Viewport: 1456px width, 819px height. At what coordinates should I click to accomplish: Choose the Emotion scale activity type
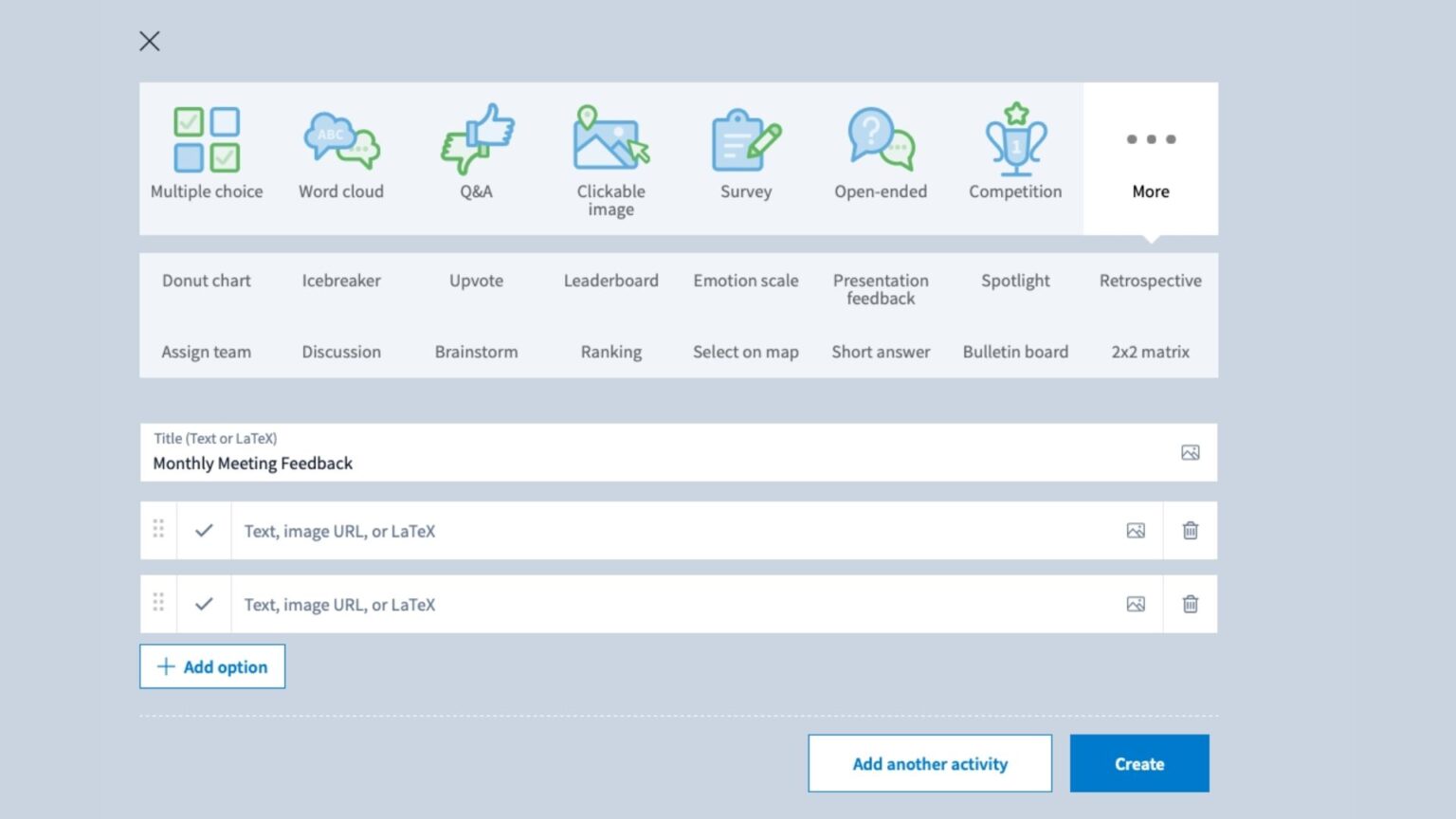pos(746,281)
